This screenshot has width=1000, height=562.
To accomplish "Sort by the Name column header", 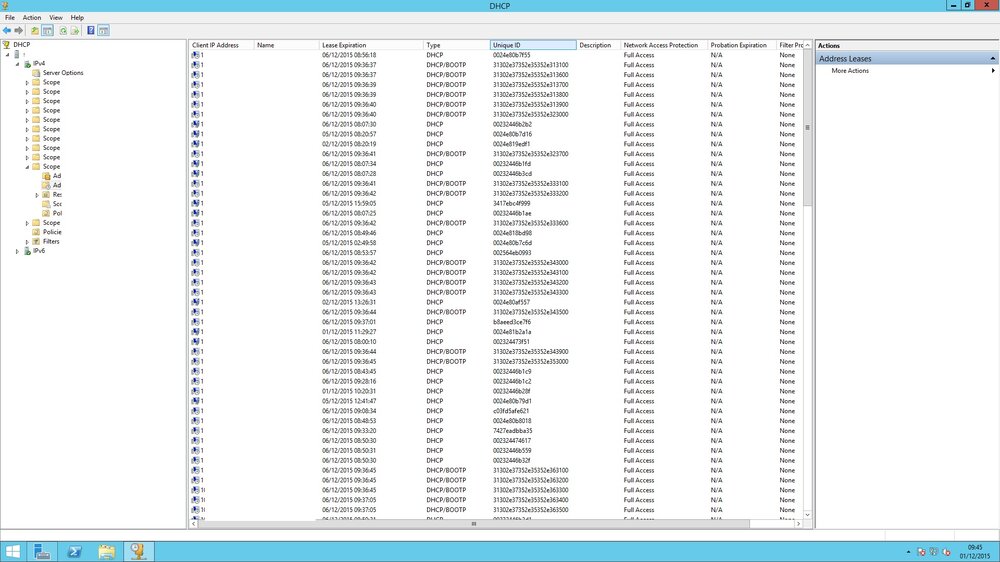I will pyautogui.click(x=286, y=45).
